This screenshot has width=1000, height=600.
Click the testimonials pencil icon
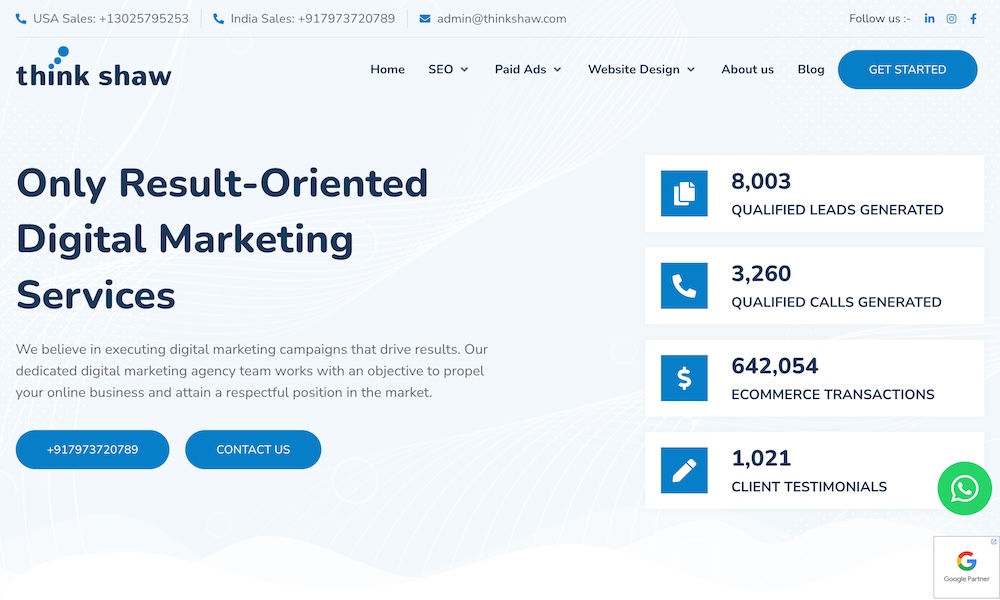pyautogui.click(x=684, y=470)
